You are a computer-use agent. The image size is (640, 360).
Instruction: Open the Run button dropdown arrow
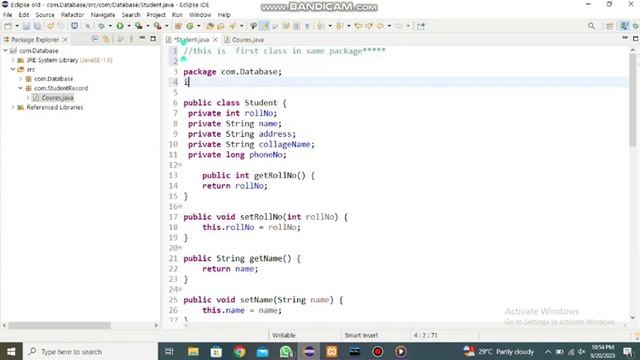click(129, 26)
